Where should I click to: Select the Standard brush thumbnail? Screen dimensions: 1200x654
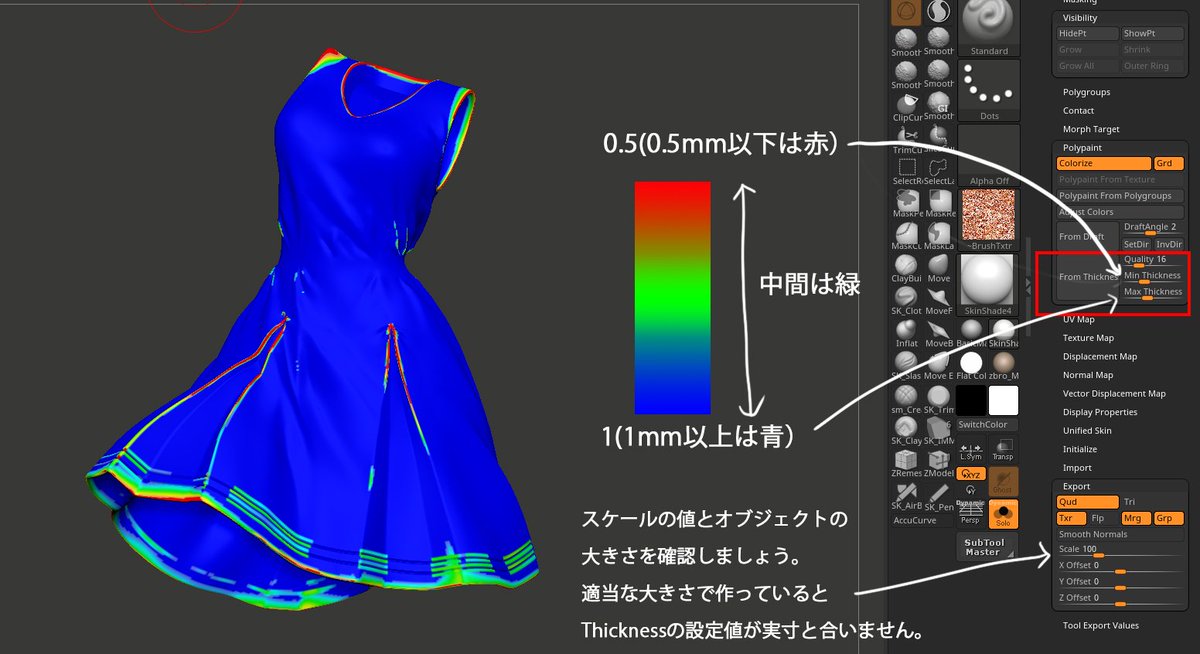click(989, 28)
